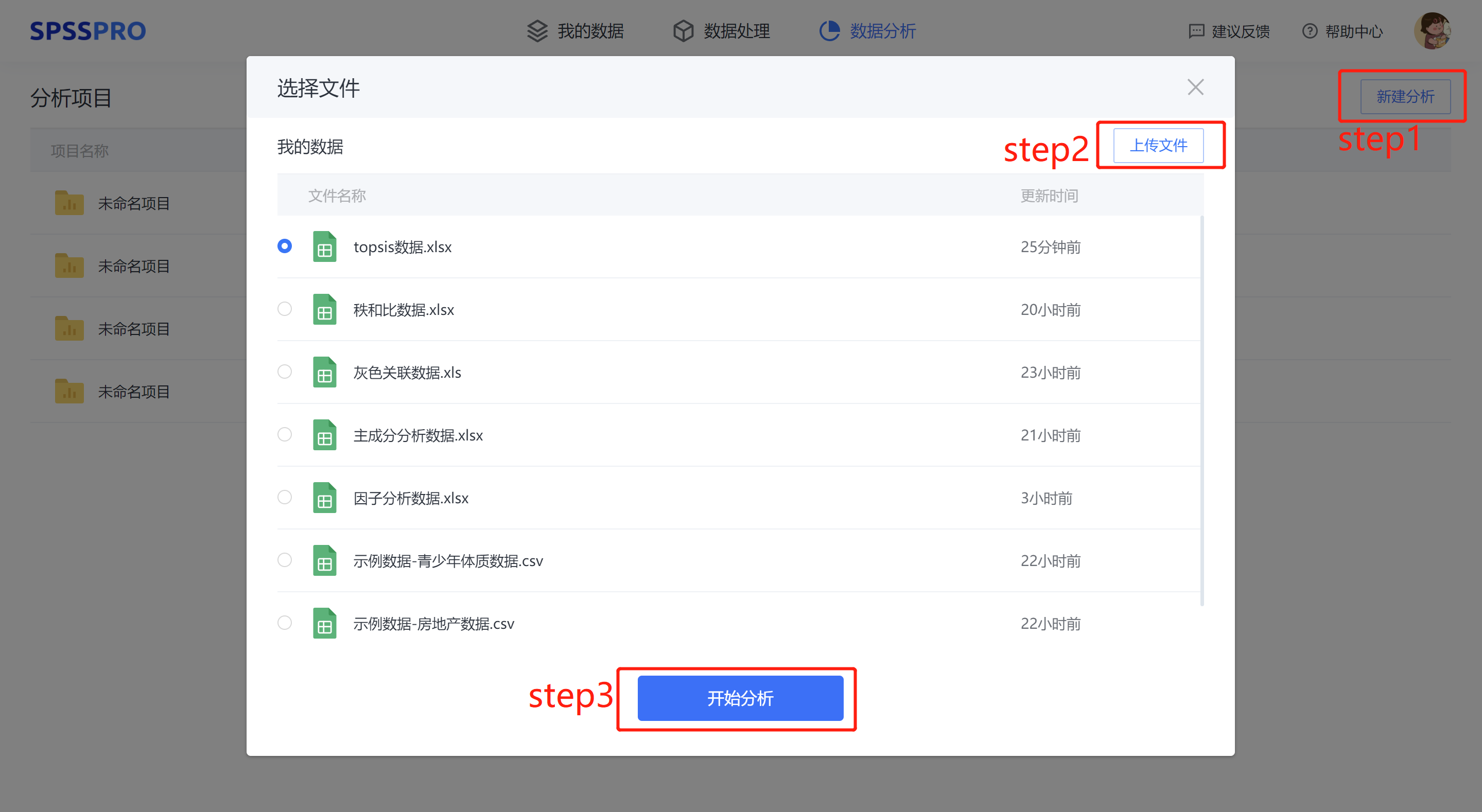1482x812 pixels.
Task: Click the 建议反馈 chat bubble icon
Action: point(1197,31)
